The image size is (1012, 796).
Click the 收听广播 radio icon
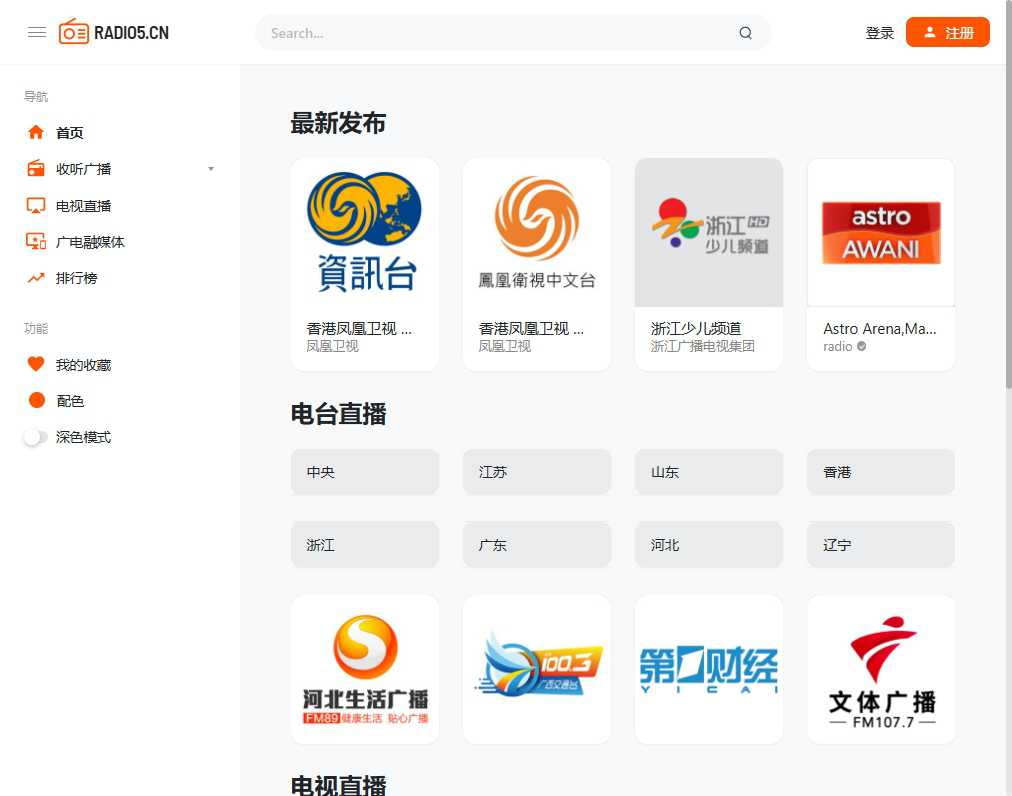[x=37, y=168]
